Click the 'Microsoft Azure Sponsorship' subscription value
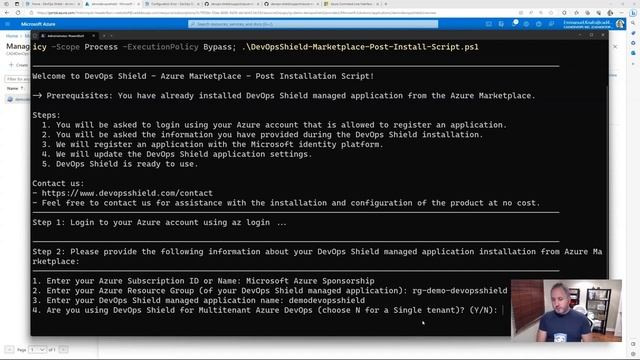 (310, 281)
